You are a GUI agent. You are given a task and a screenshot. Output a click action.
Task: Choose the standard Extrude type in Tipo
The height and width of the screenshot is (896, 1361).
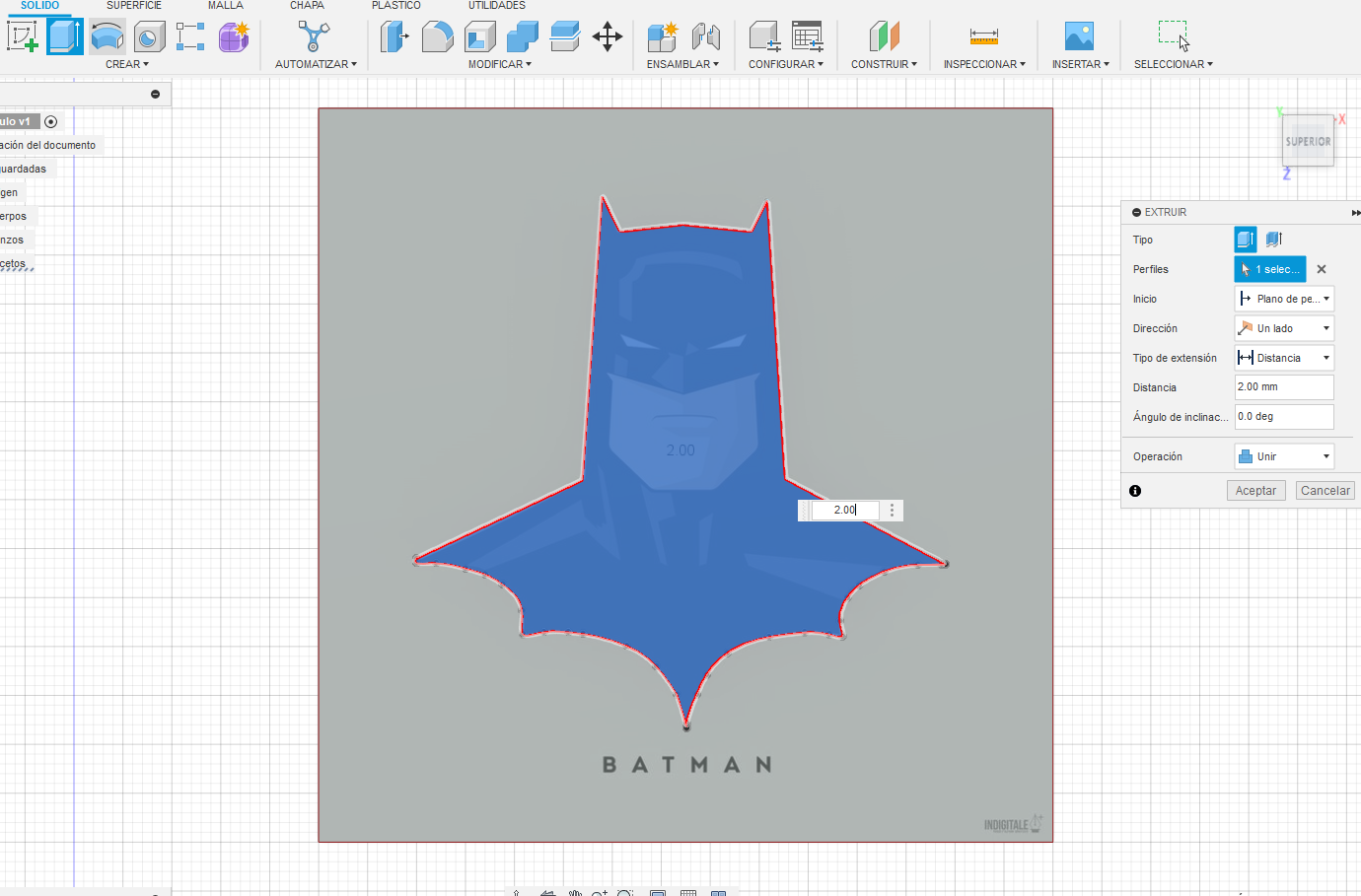pos(1246,240)
